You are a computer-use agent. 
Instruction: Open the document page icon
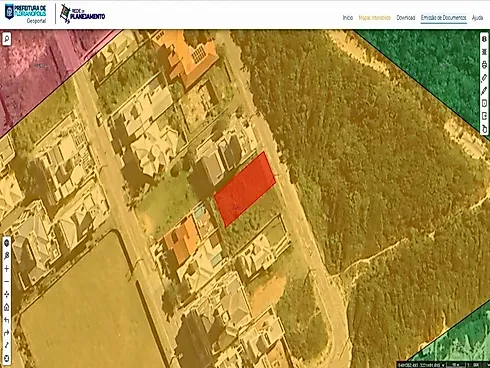tap(484, 103)
